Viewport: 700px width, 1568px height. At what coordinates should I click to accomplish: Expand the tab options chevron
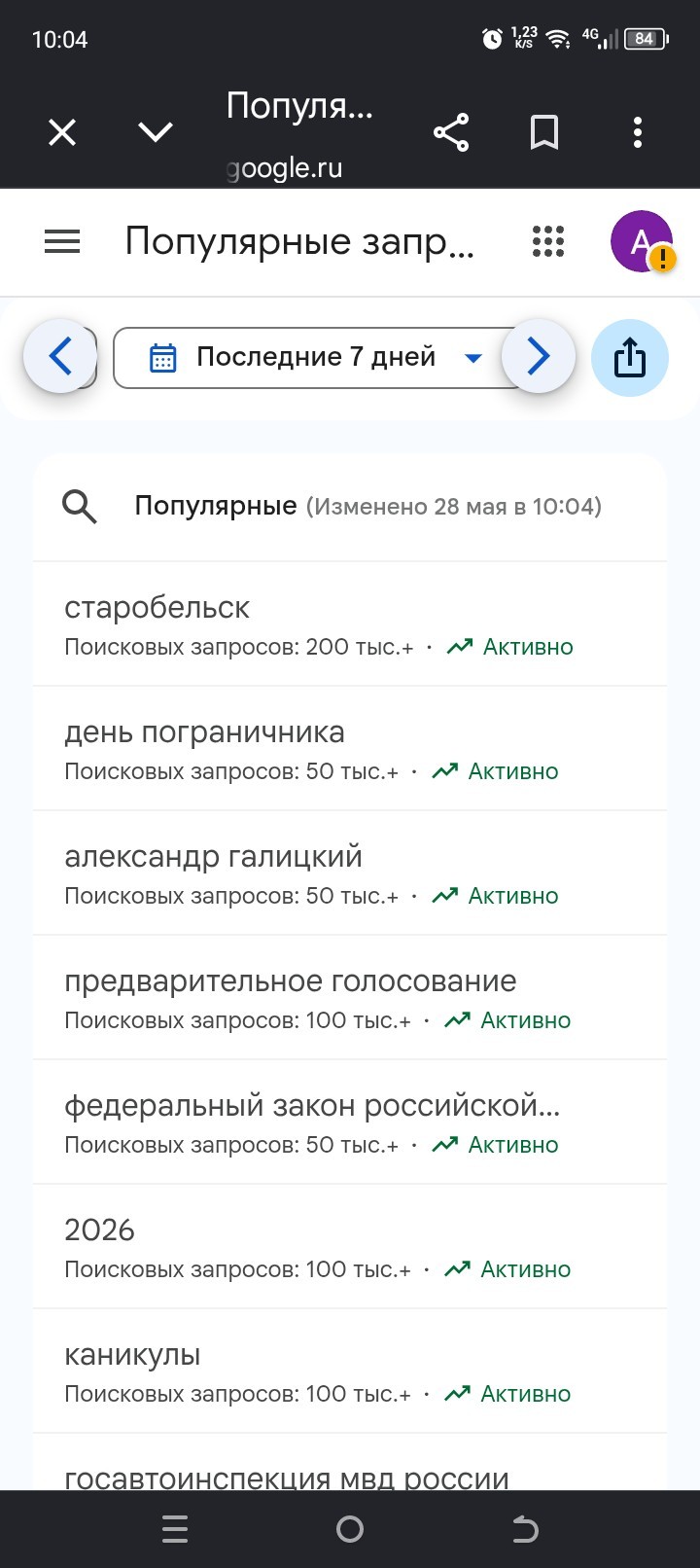156,132
